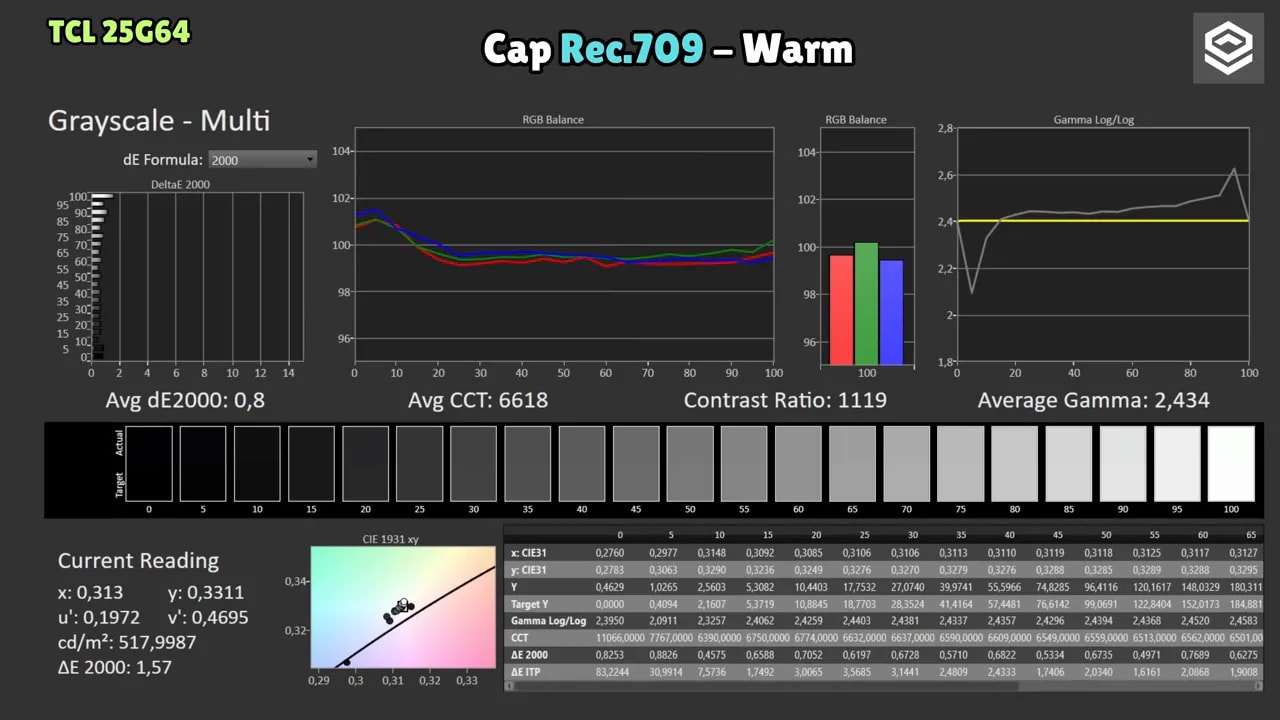Click the 'v': 0,4695' current reading value
Image resolution: width=1280 pixels, height=720 pixels.
pyautogui.click(x=208, y=618)
